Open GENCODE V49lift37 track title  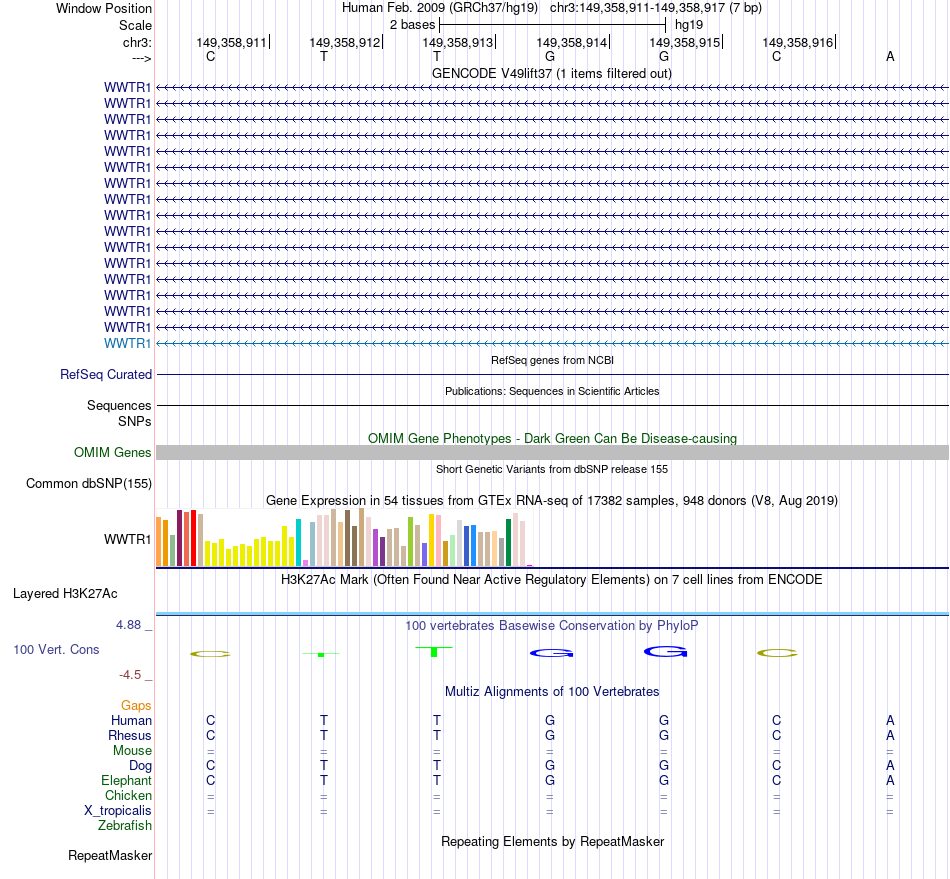551,73
